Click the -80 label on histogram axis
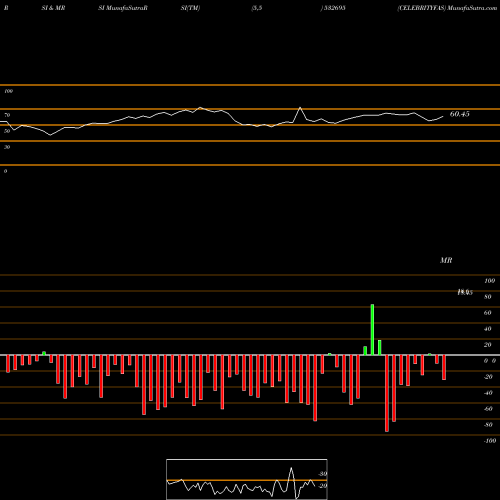This screenshot has width=500, height=500. click(488, 425)
